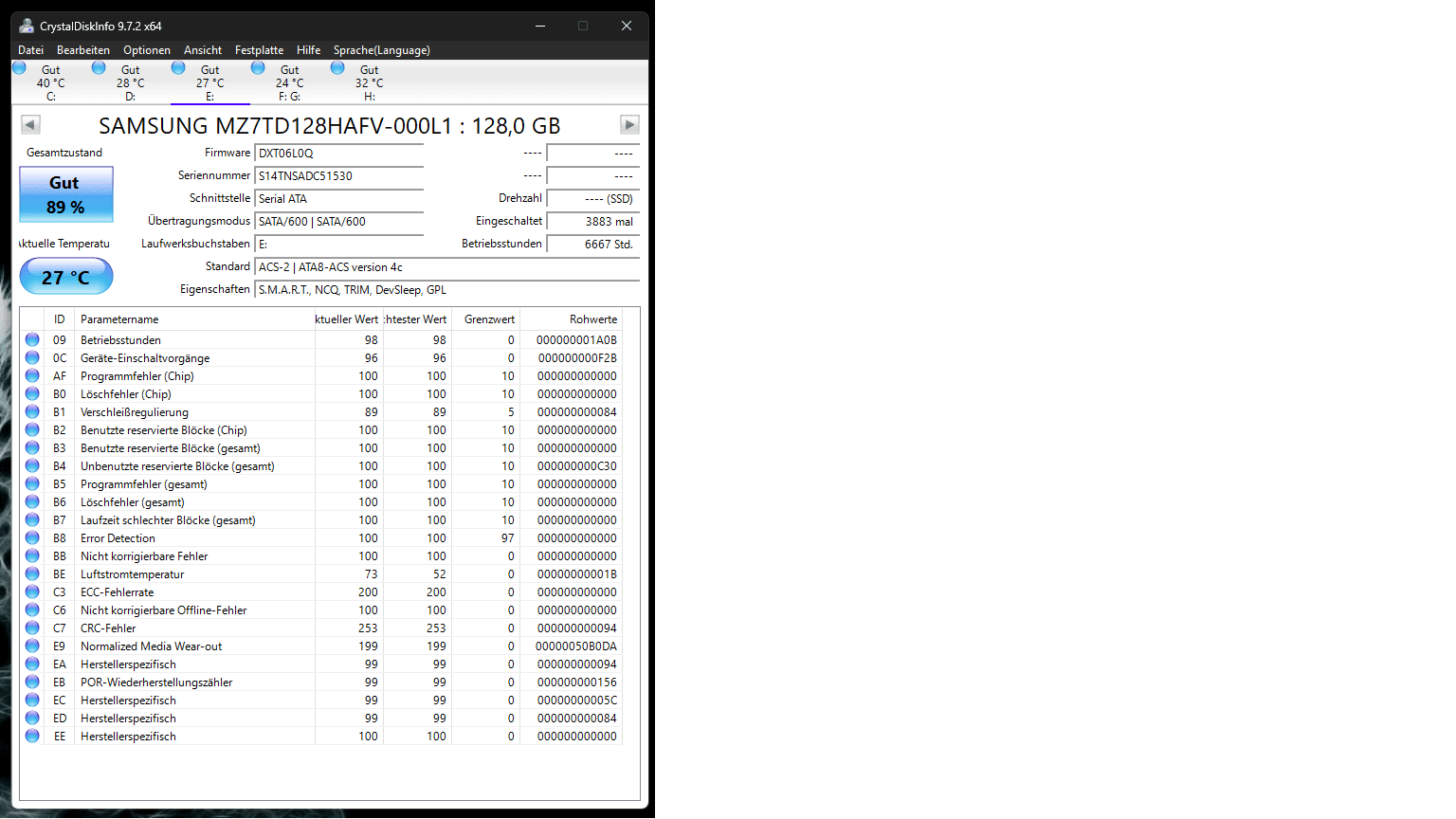Click Laufzeit schlechter Blöcke (gesamt) row text

pyautogui.click(x=168, y=520)
